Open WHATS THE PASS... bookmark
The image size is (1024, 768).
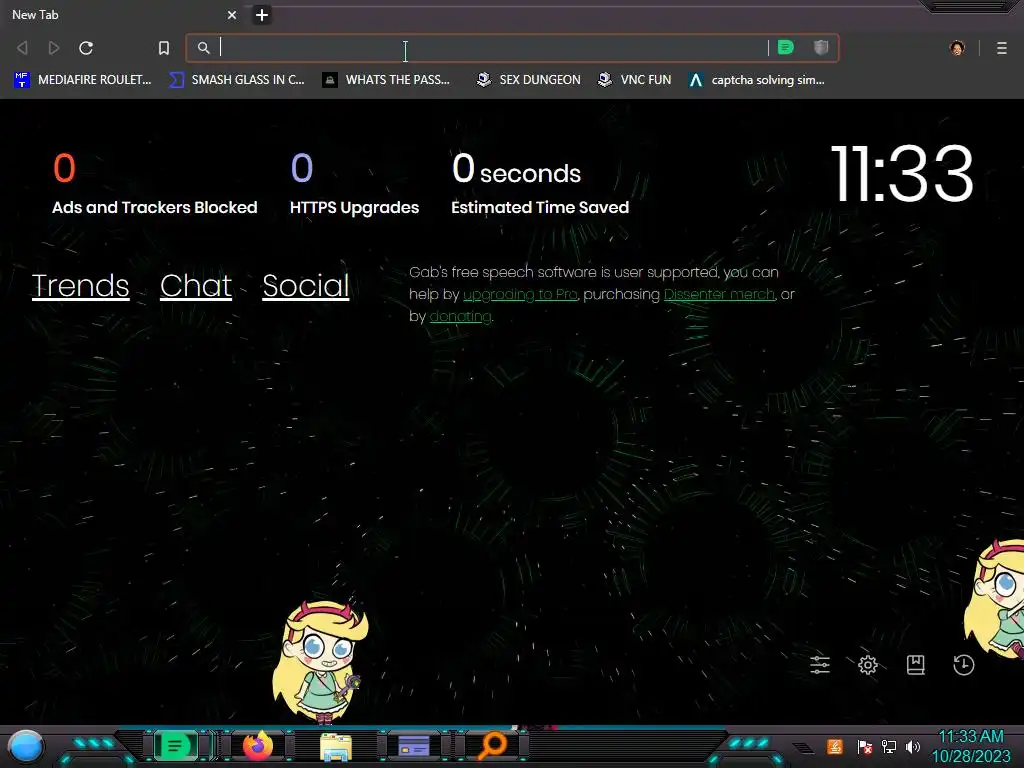pyautogui.click(x=387, y=80)
